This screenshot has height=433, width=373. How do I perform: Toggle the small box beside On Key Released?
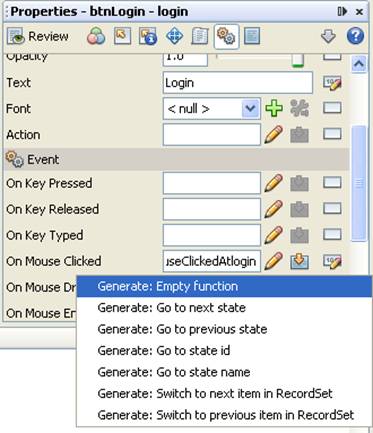click(x=332, y=209)
